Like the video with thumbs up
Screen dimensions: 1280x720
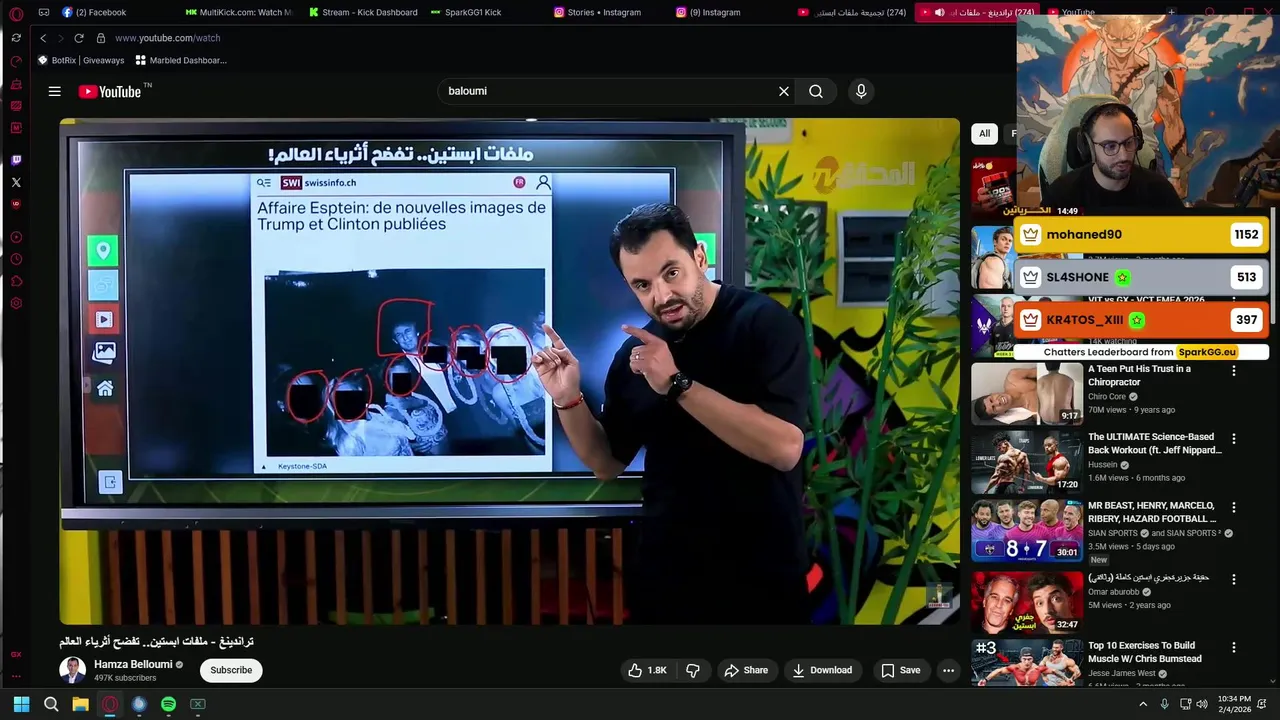coord(647,670)
